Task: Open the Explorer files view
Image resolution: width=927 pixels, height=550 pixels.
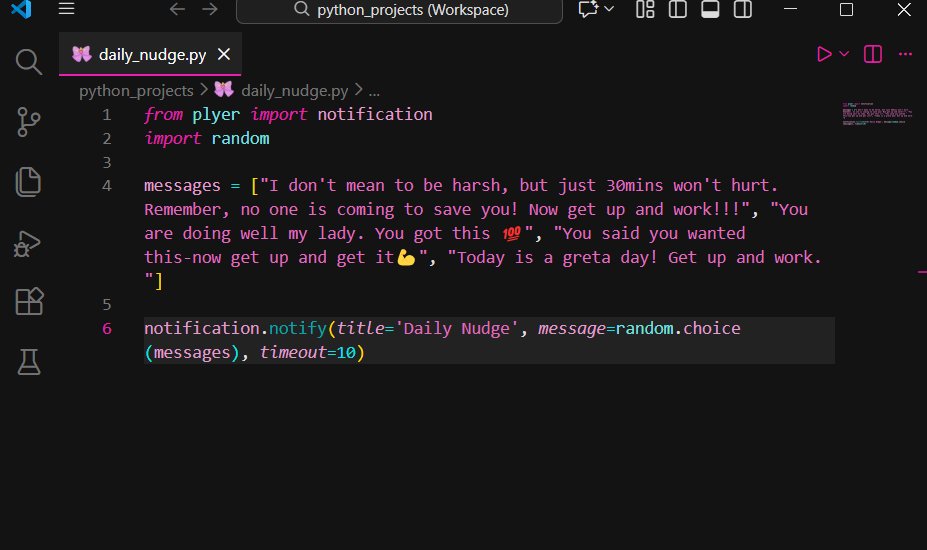Action: tap(28, 182)
